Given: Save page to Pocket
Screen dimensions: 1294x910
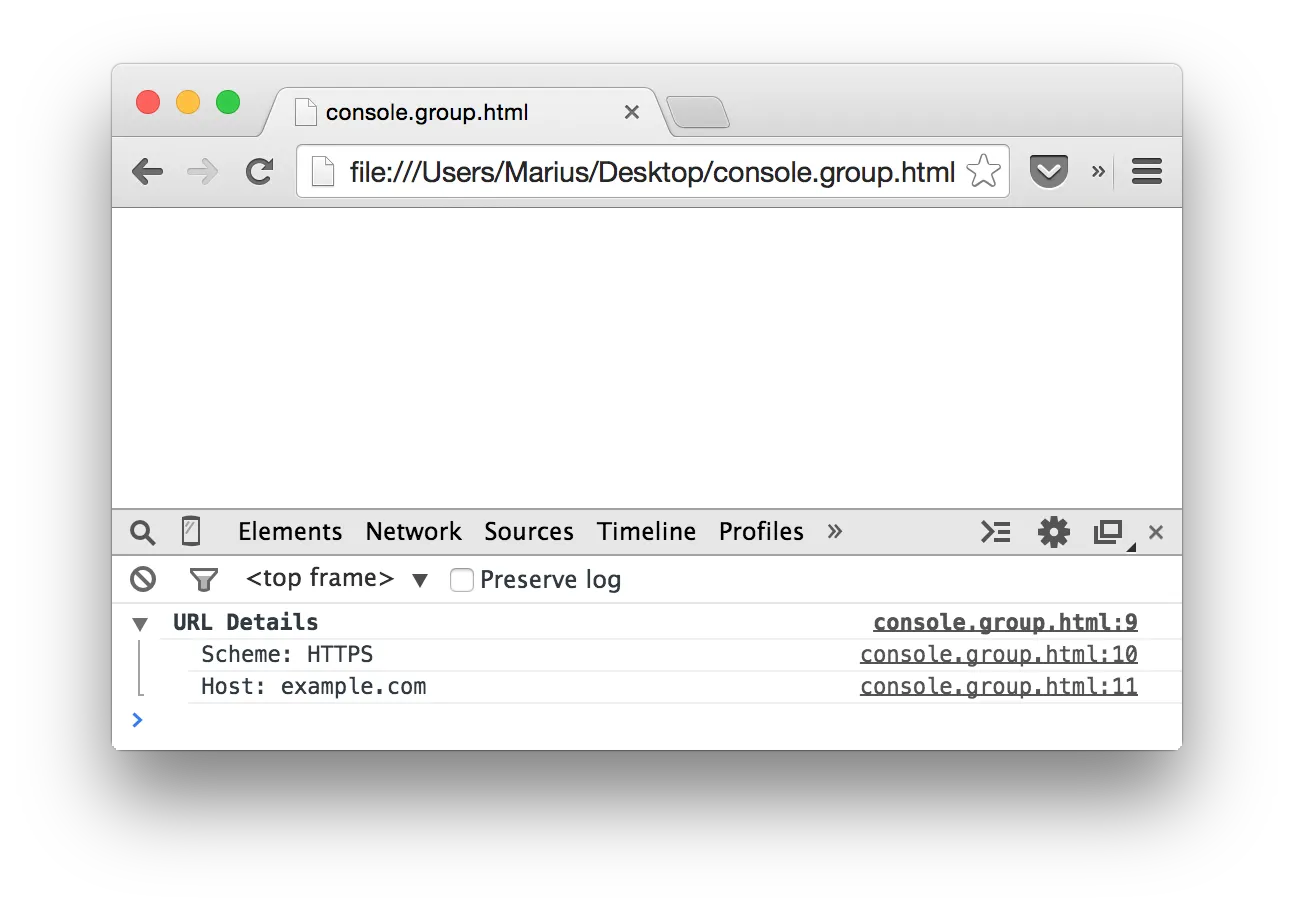Looking at the screenshot, I should click(1050, 171).
